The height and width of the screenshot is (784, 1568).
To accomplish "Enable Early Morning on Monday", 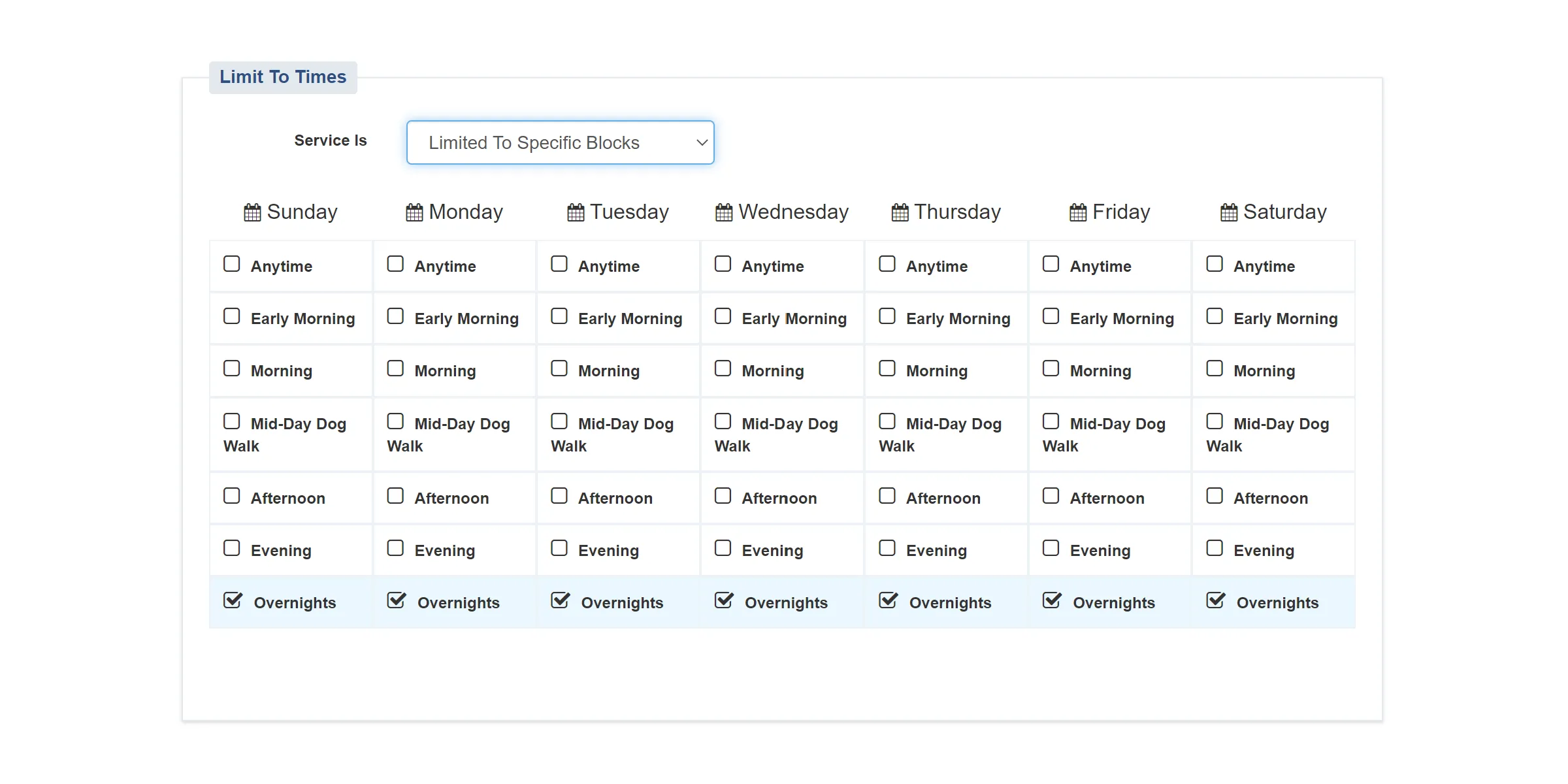I will [395, 316].
